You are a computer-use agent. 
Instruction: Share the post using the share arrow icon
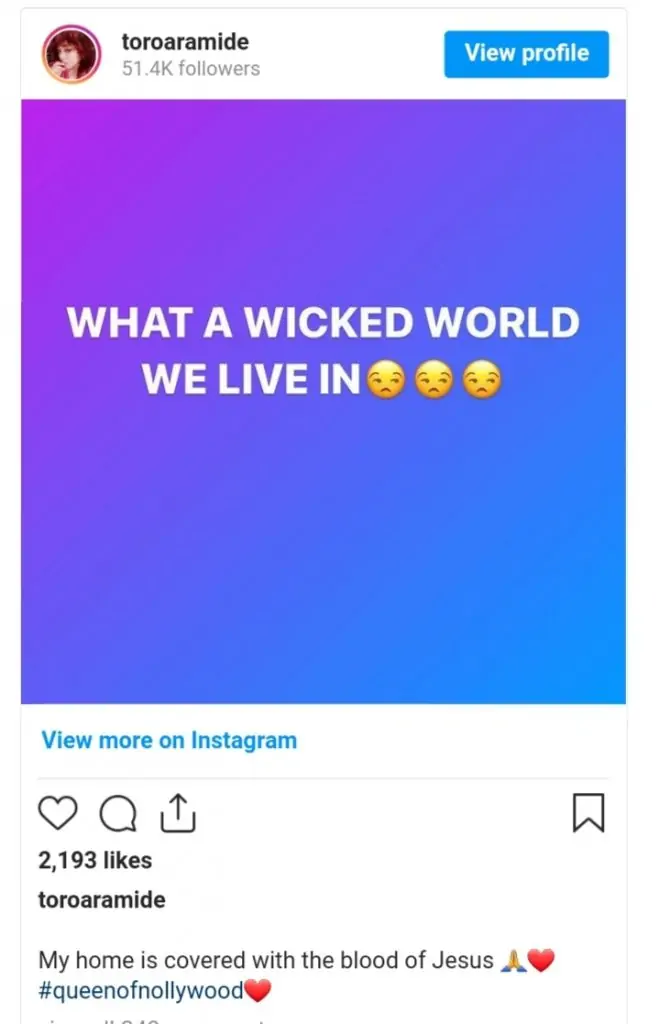tap(178, 813)
